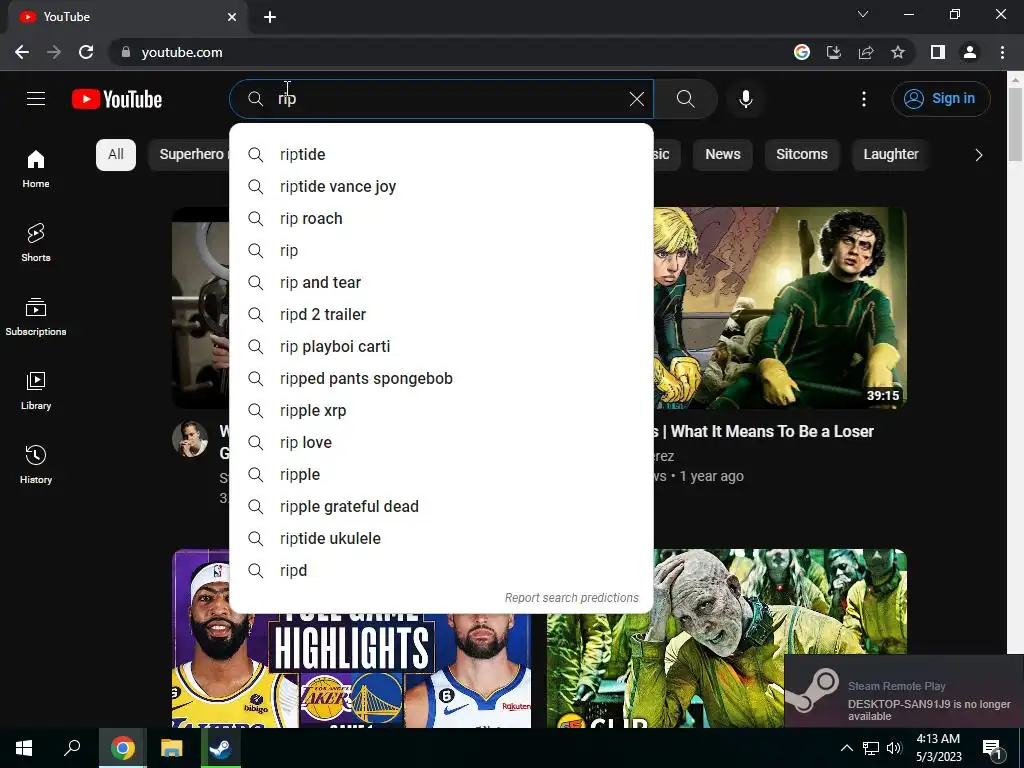The height and width of the screenshot is (768, 1024).
Task: Open the taskbar clock showing 4:13 AM
Action: tap(938, 748)
